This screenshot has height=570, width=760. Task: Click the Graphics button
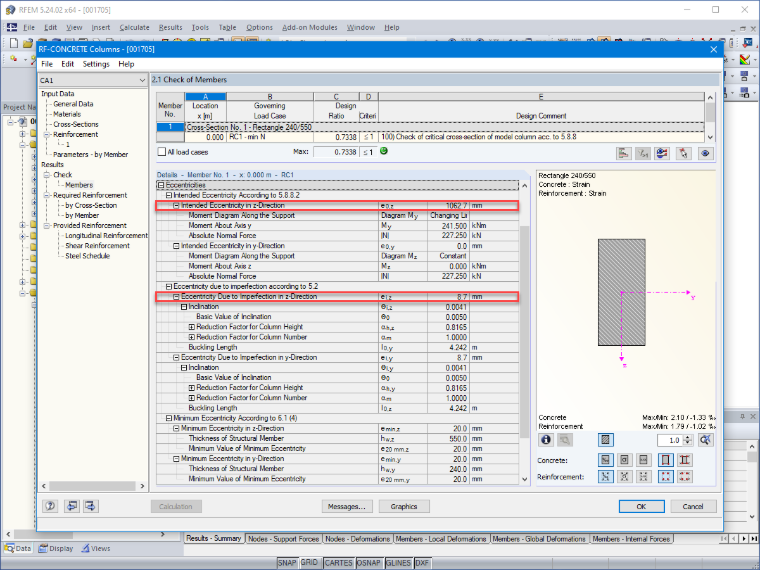point(404,507)
